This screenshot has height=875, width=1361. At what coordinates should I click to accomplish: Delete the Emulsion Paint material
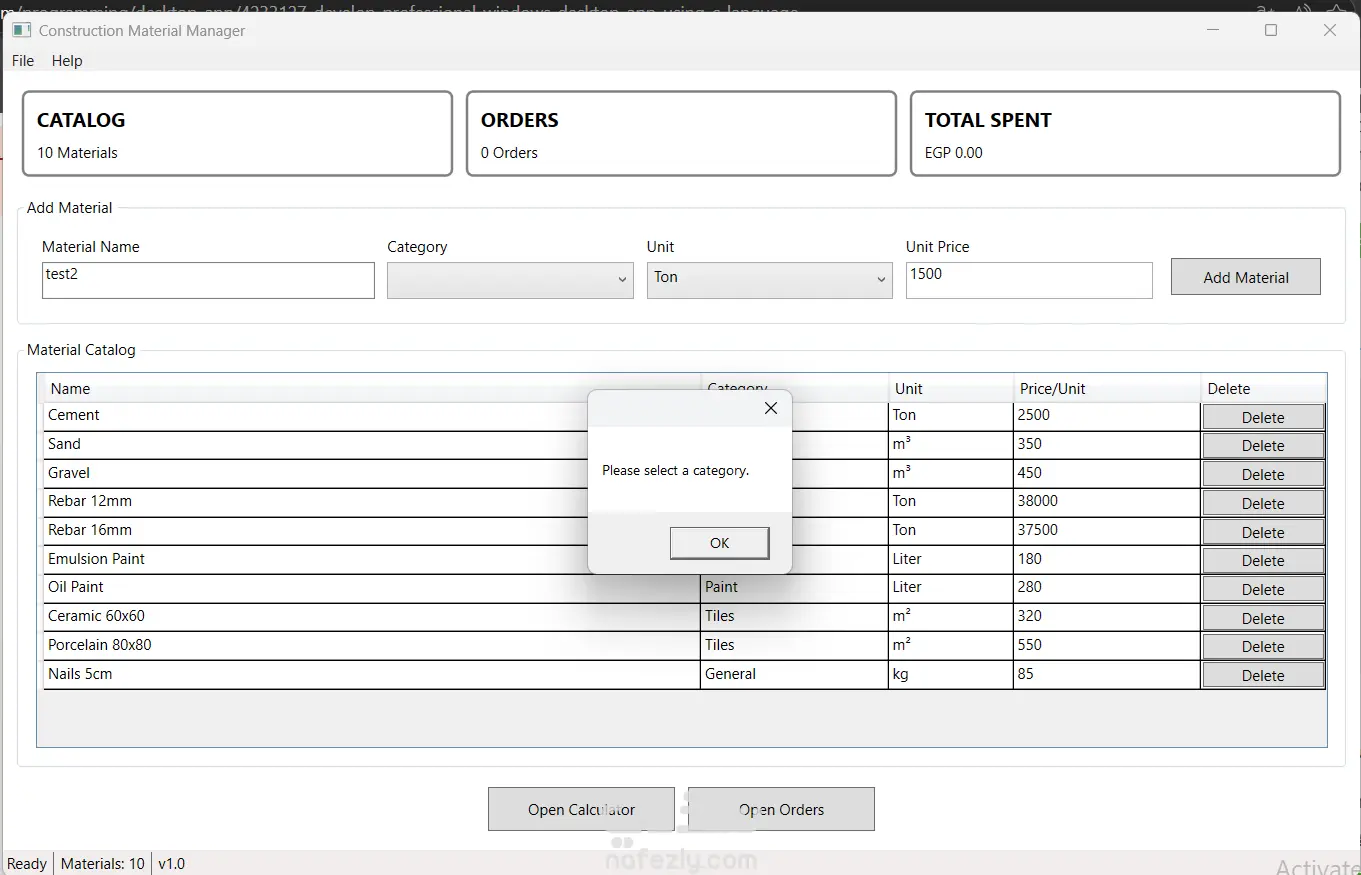(x=1263, y=560)
